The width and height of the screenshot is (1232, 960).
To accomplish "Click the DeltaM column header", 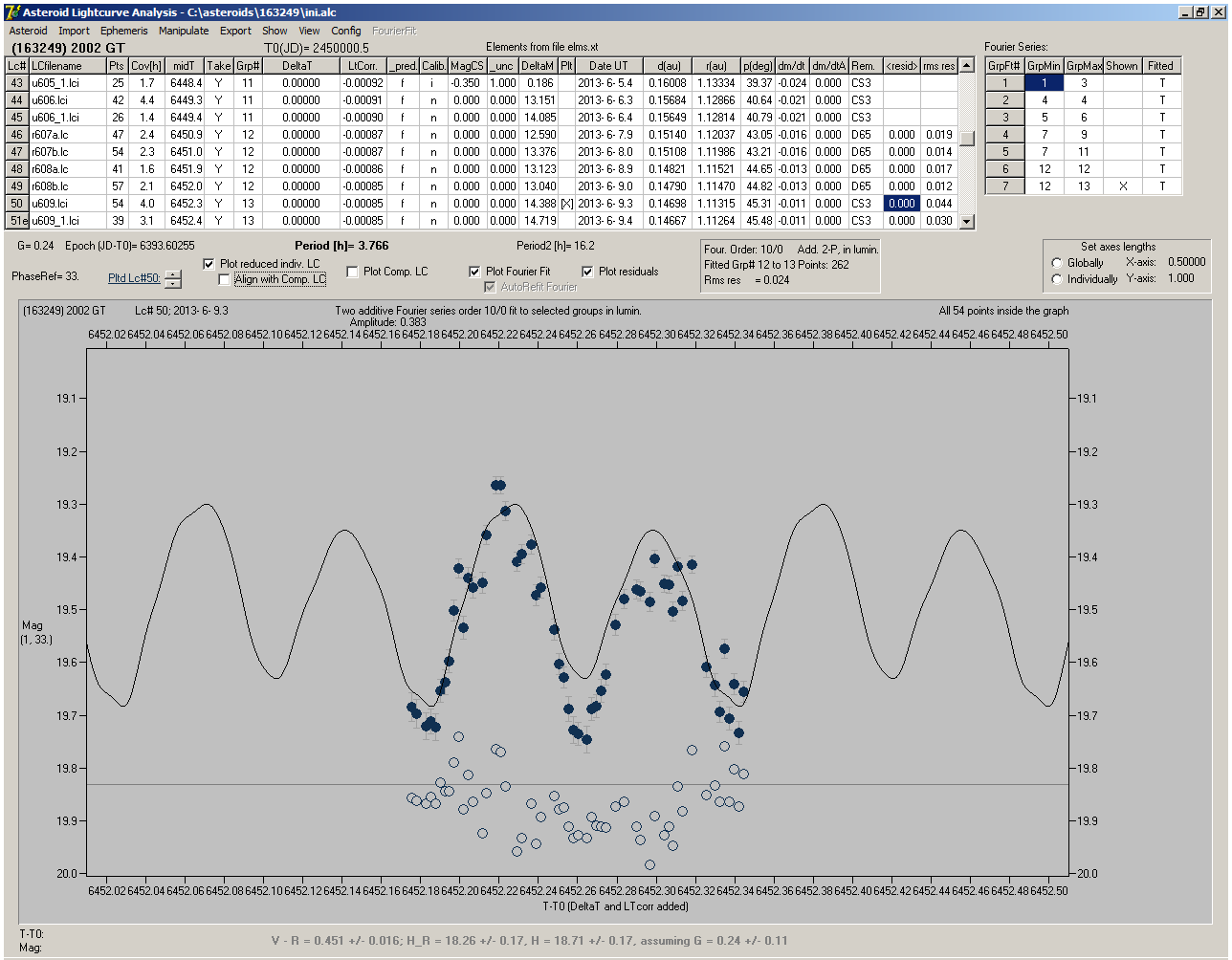I will pyautogui.click(x=539, y=66).
